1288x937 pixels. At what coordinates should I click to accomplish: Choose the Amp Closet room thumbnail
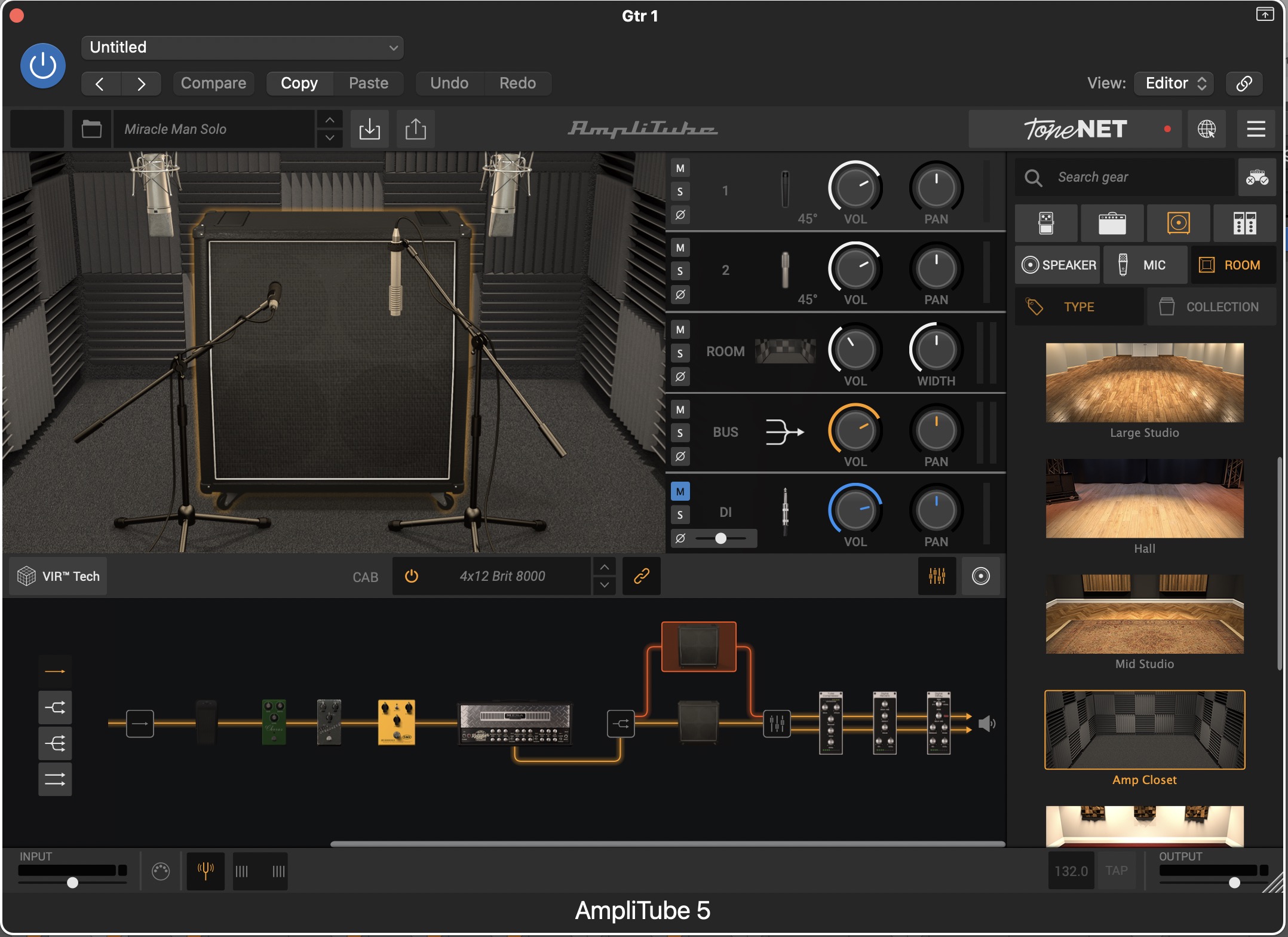(x=1145, y=730)
